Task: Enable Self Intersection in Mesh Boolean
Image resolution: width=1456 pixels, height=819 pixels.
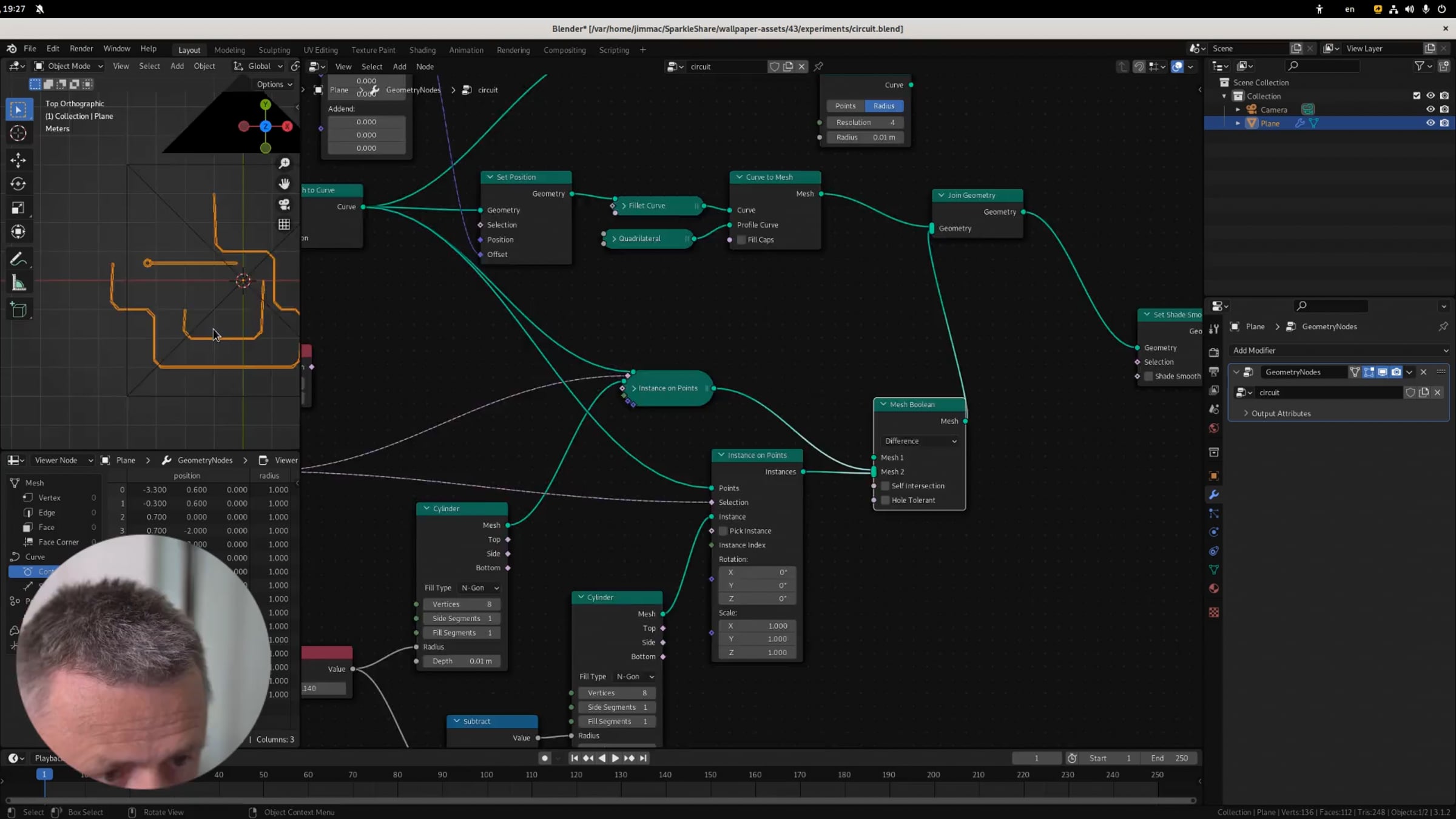Action: point(885,486)
